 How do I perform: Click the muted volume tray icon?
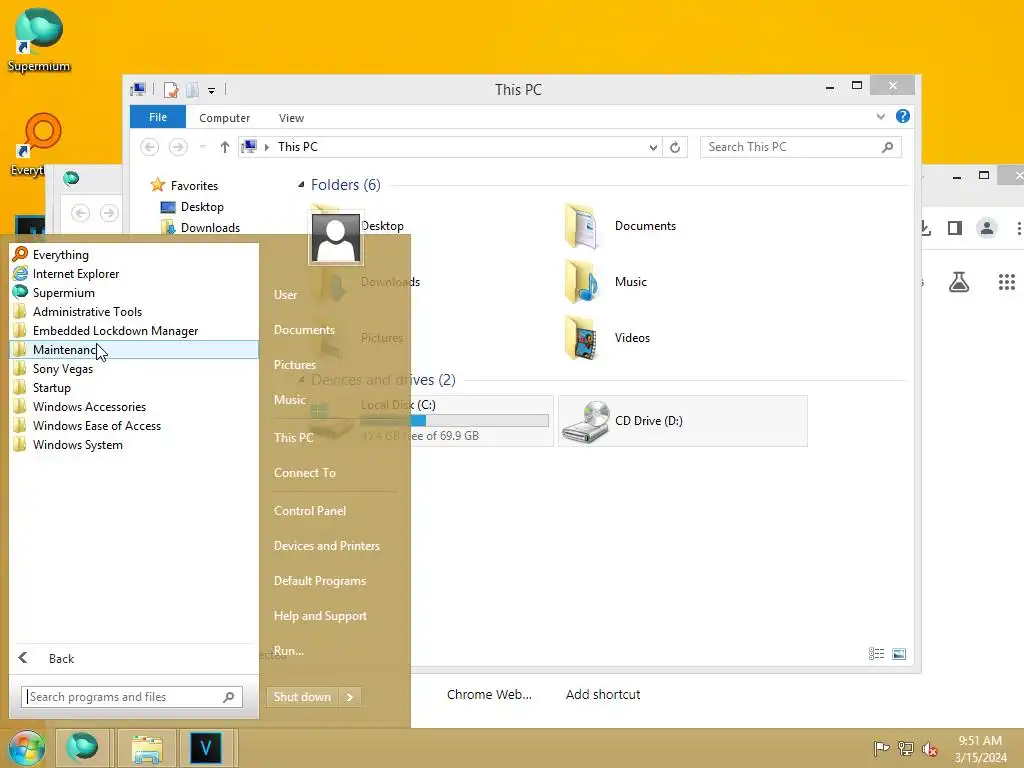pyautogui.click(x=930, y=748)
